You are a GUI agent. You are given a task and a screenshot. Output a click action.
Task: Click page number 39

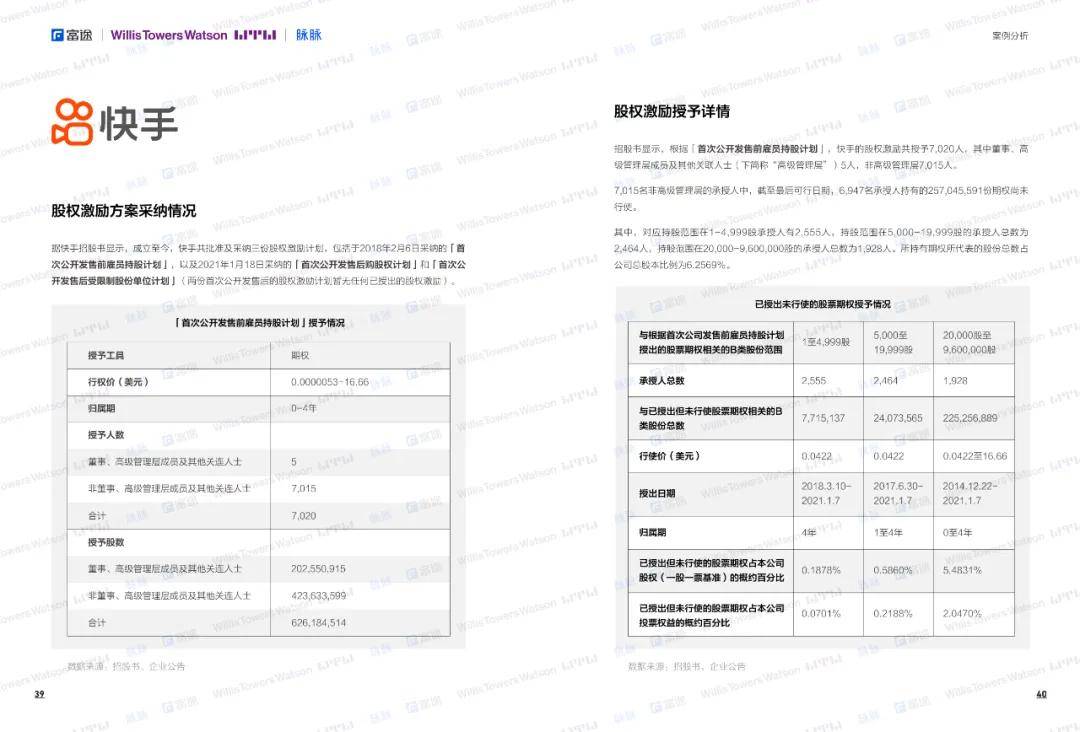coord(39,694)
